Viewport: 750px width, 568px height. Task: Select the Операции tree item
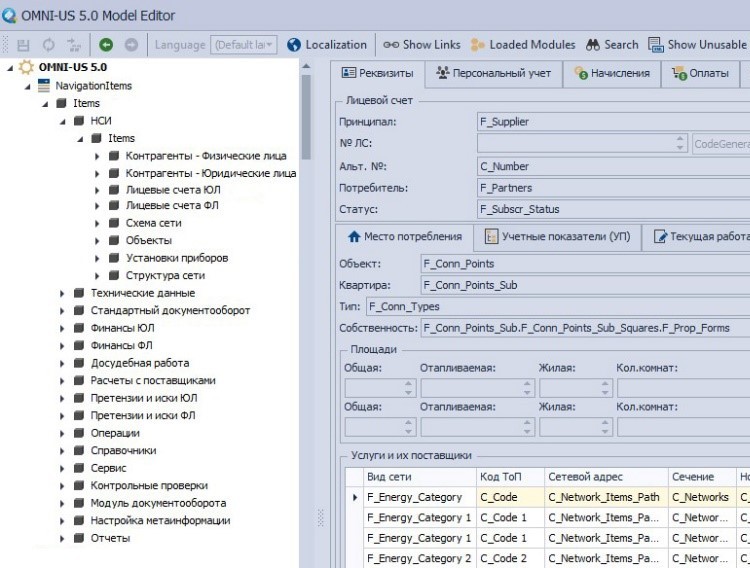(x=115, y=433)
